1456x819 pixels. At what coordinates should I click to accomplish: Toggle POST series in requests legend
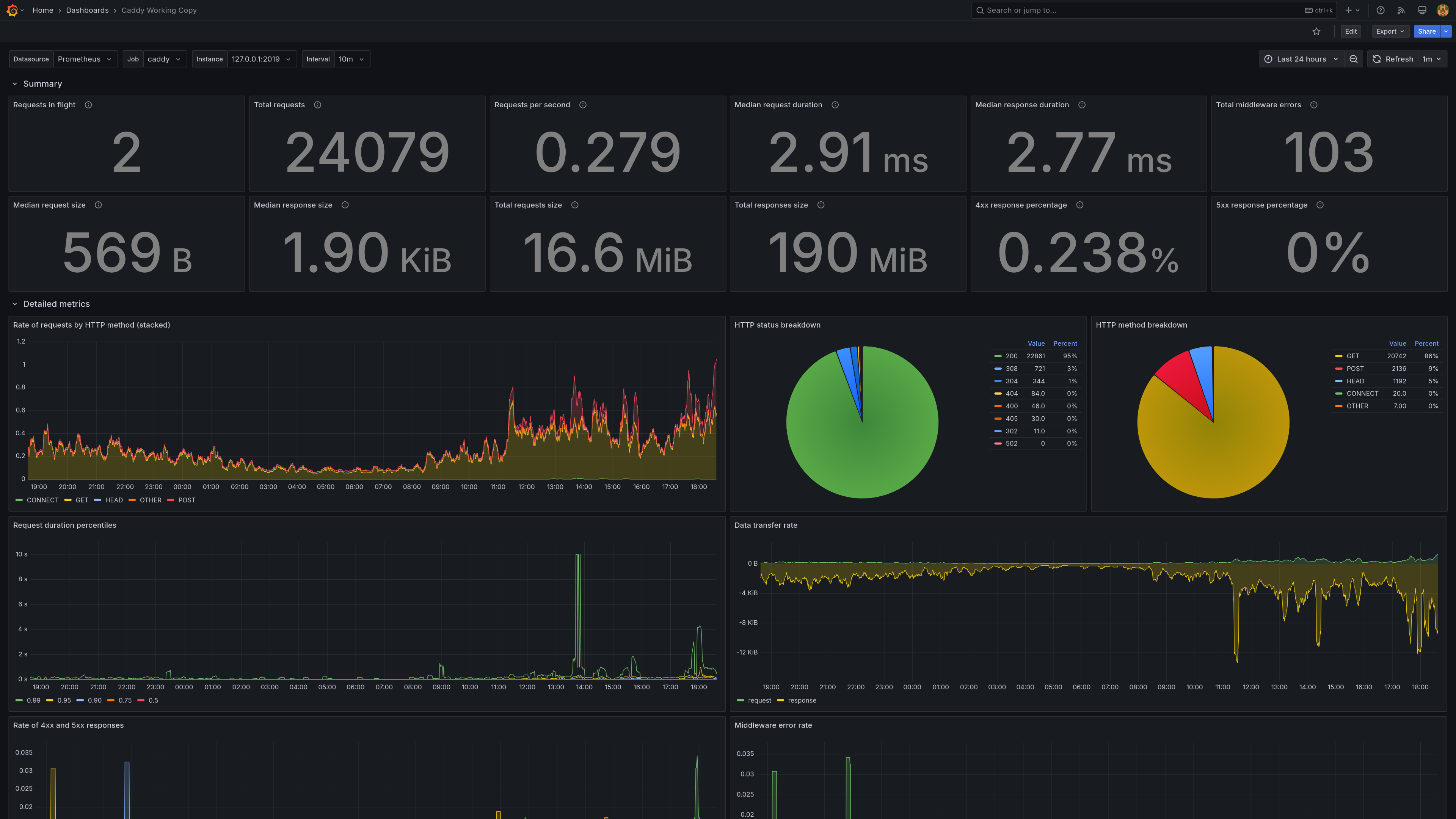186,500
